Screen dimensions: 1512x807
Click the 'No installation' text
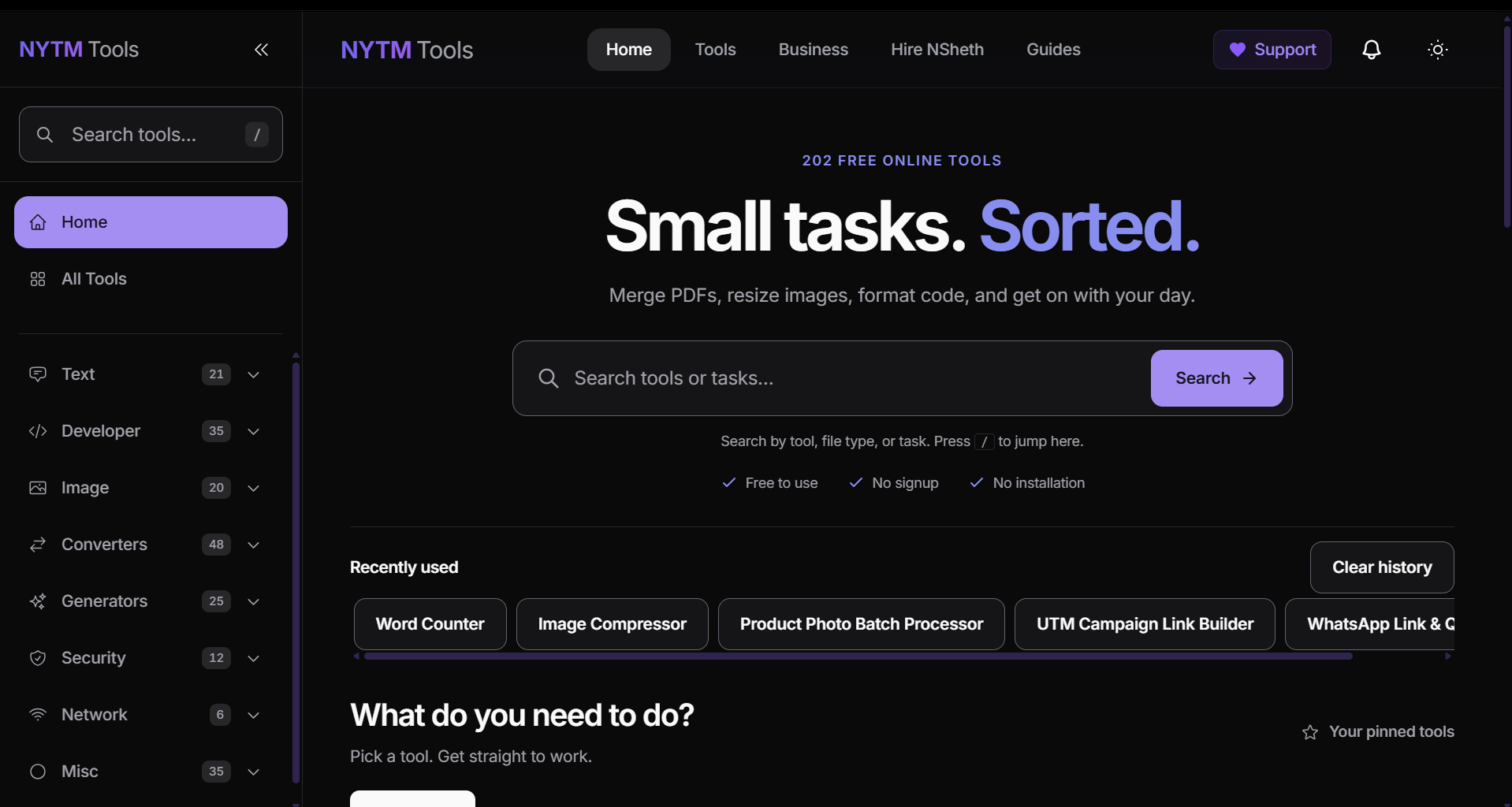pos(1039,483)
